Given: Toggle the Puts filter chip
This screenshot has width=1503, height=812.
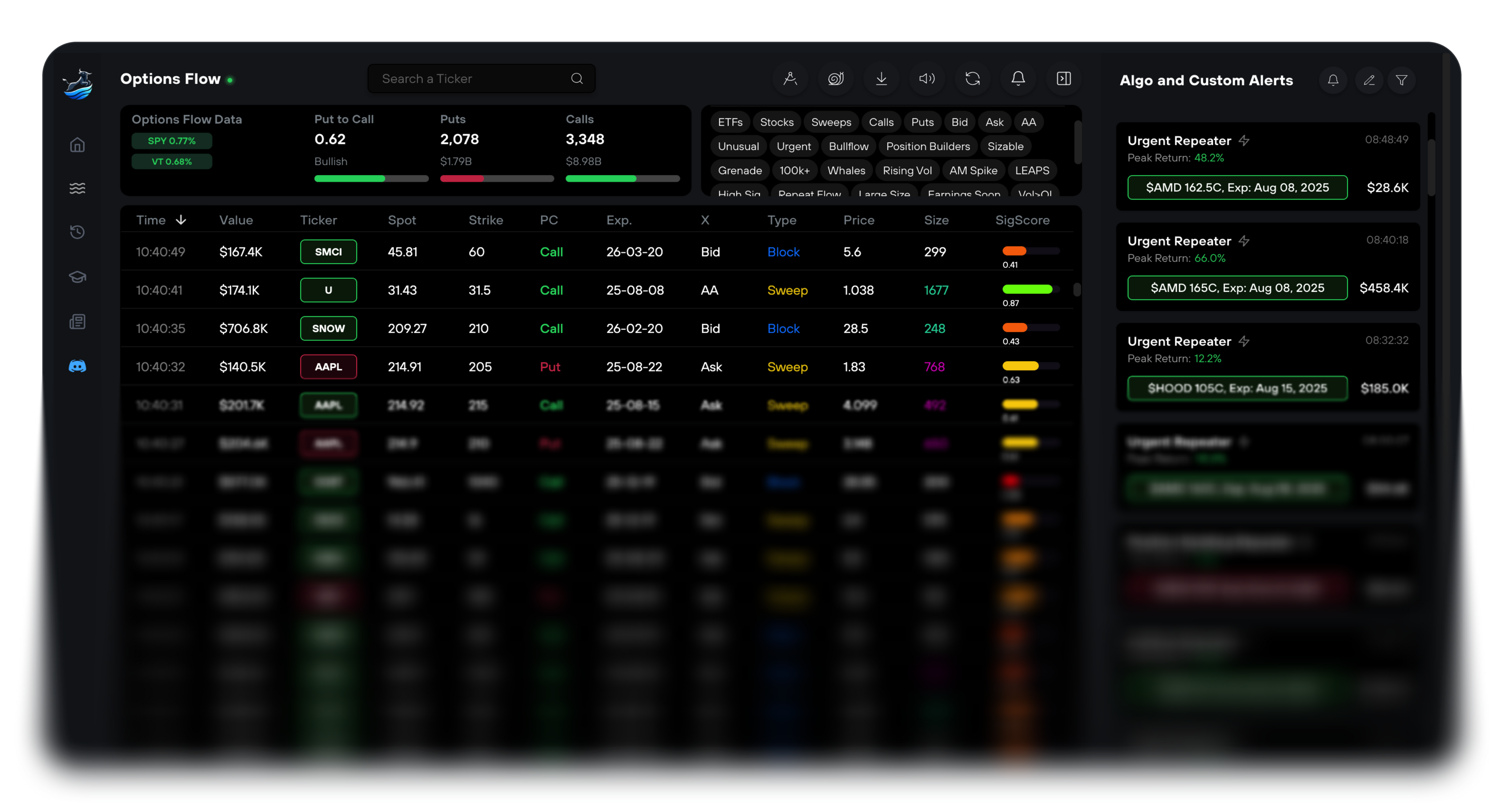Looking at the screenshot, I should [x=923, y=122].
